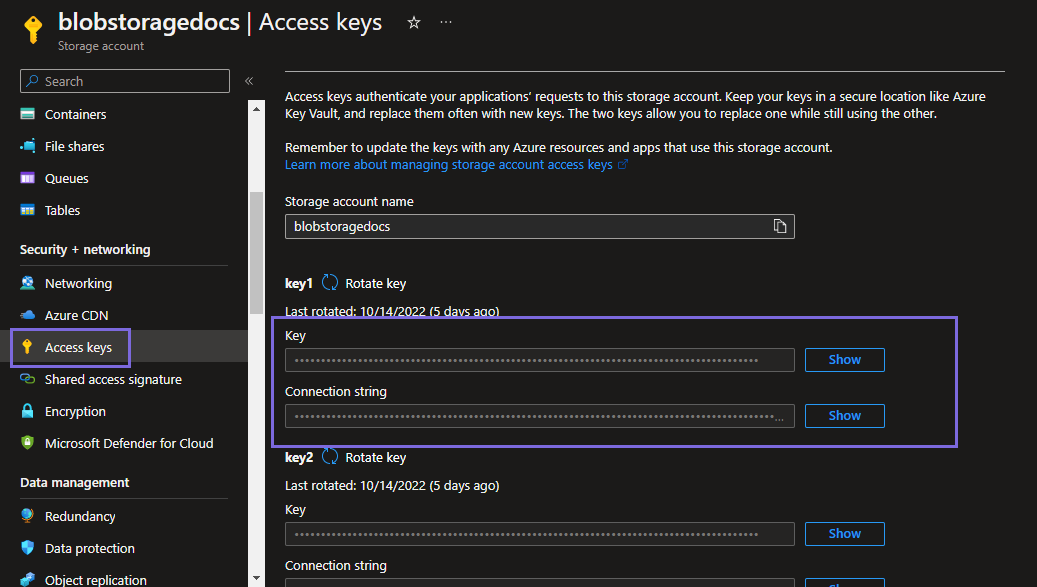Copy the storage account name
Viewport: 1037px width, 587px height.
click(780, 226)
